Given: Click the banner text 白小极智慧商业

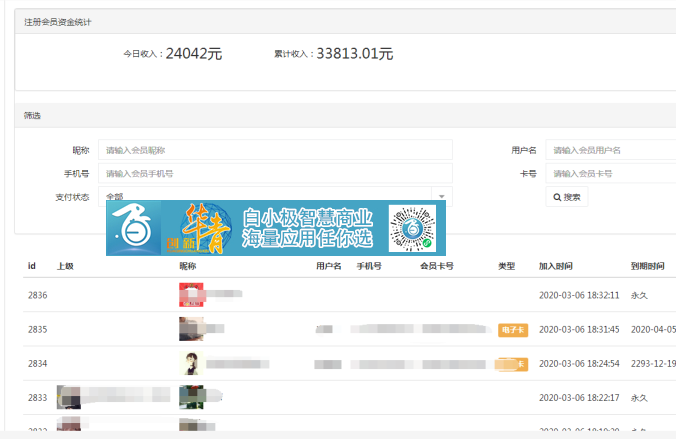Looking at the screenshot, I should [x=307, y=218].
